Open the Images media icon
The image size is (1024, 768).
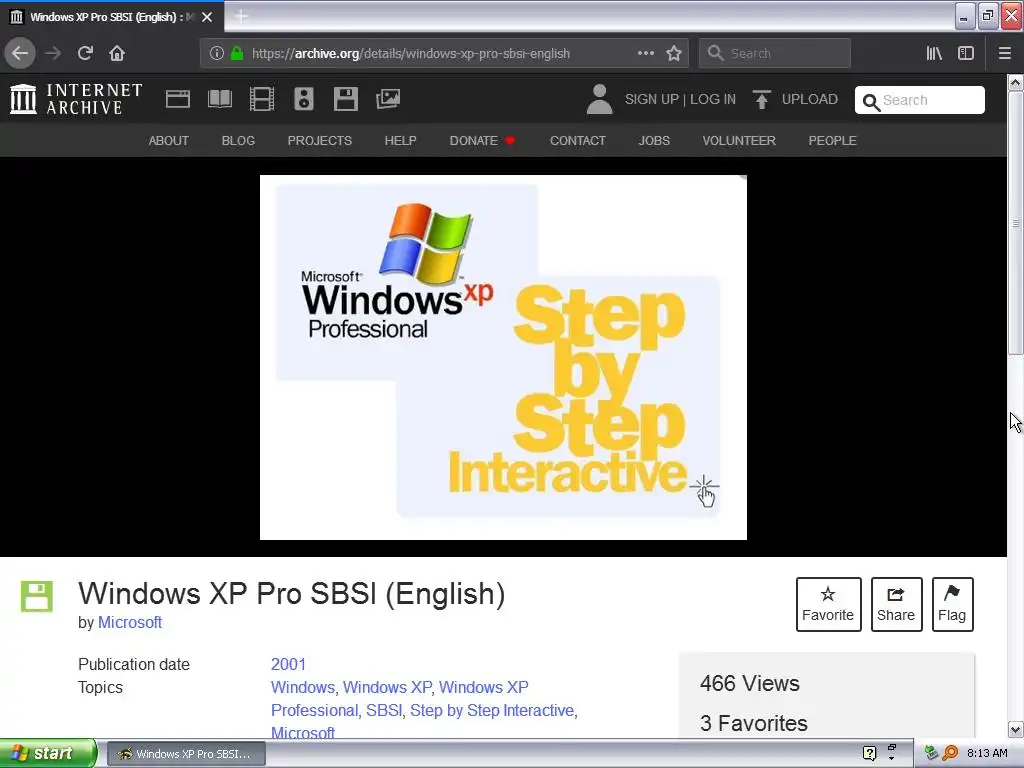coord(388,99)
